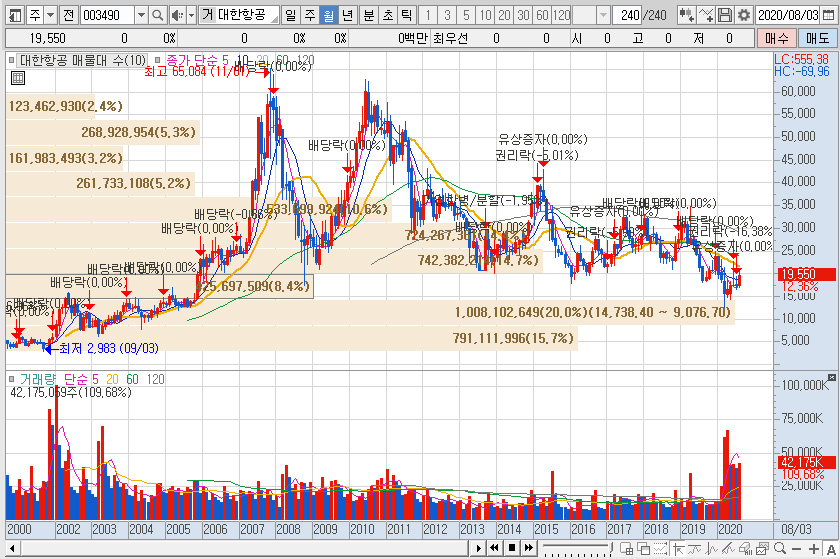Open the date calendar picker icon
The height and width of the screenshot is (559, 840).
point(828,15)
